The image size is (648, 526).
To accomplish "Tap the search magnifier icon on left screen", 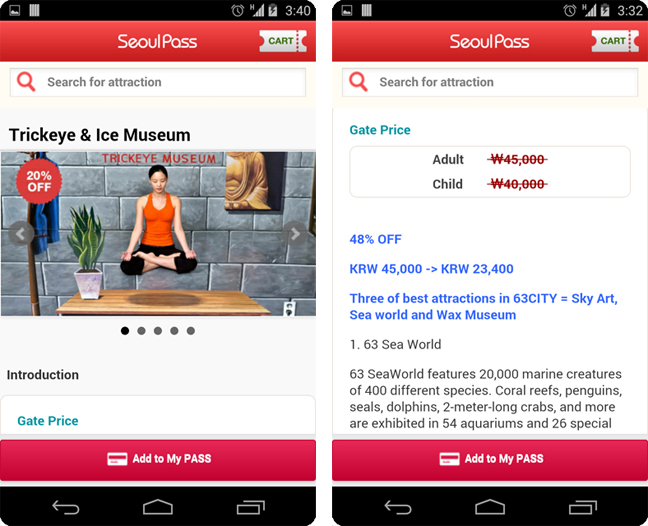I will pos(26,82).
